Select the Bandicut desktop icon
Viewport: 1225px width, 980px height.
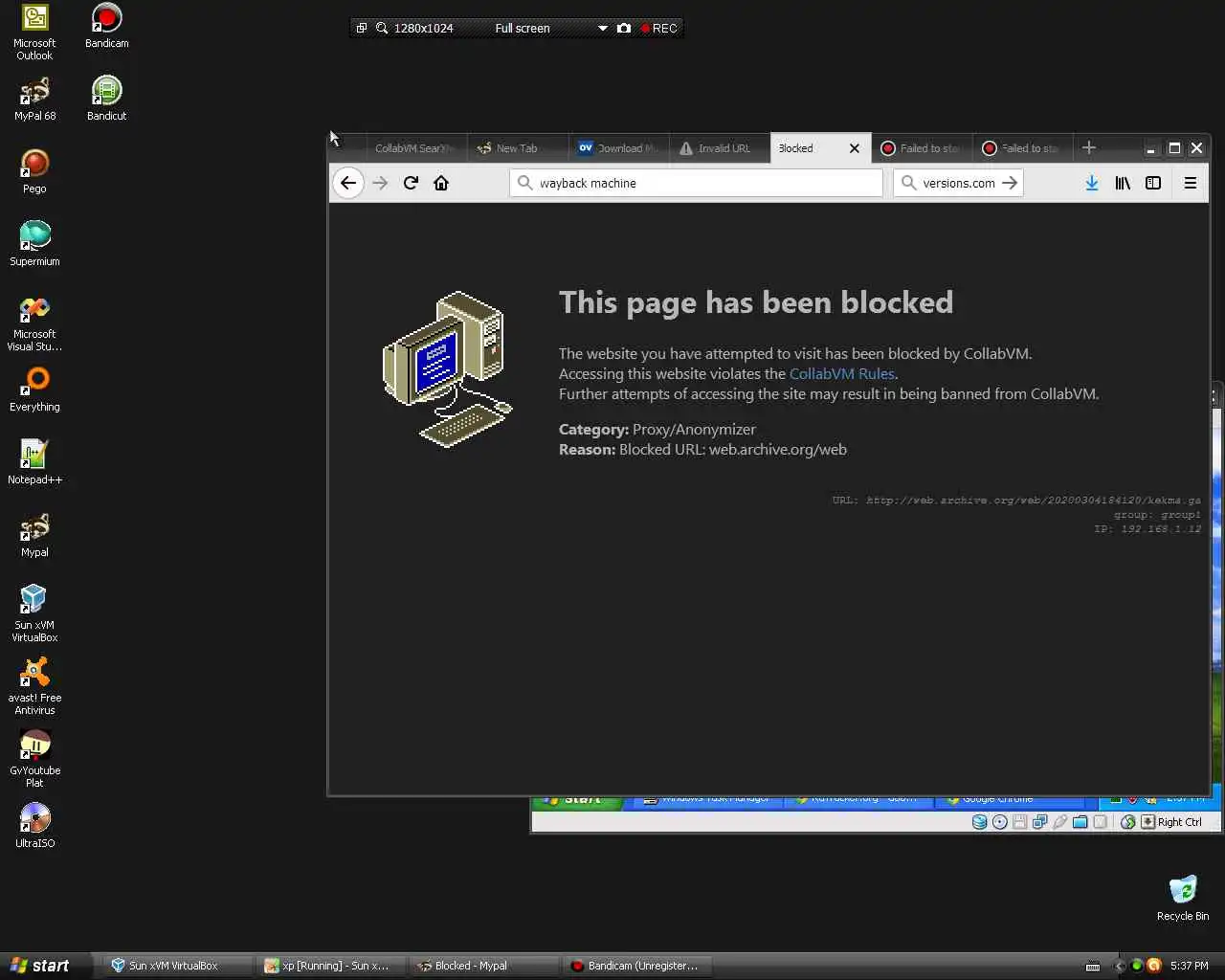(107, 99)
